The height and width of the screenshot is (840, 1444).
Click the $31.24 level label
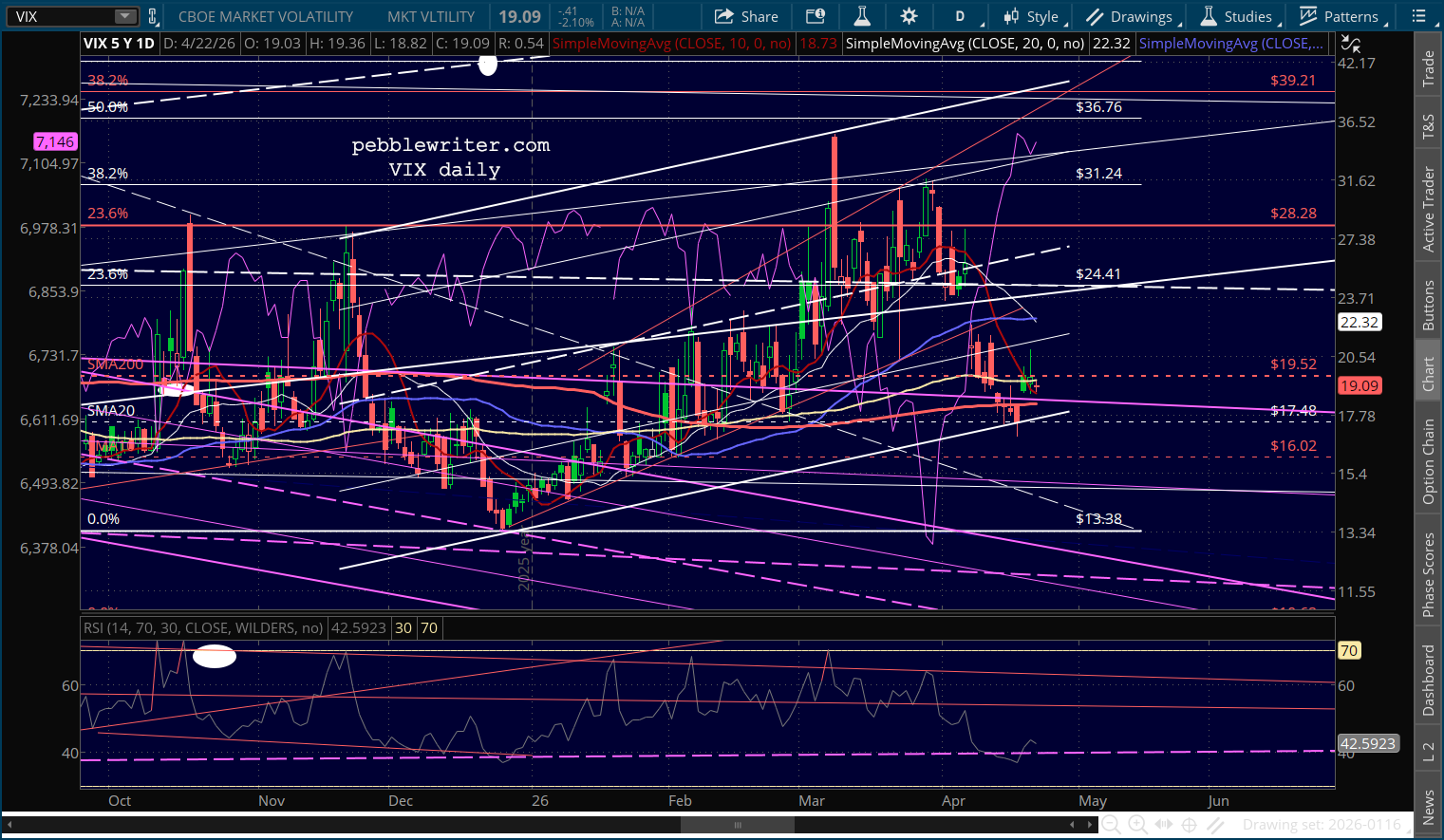click(x=1098, y=174)
